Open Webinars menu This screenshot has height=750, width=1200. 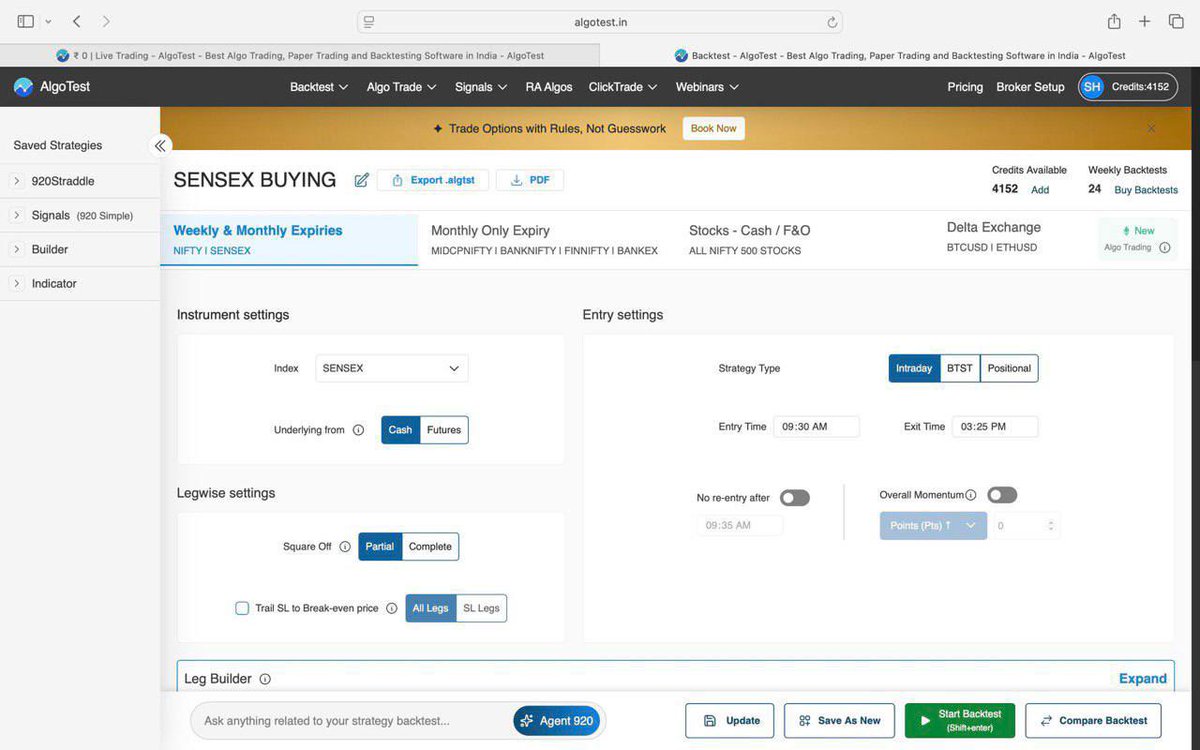pos(707,87)
